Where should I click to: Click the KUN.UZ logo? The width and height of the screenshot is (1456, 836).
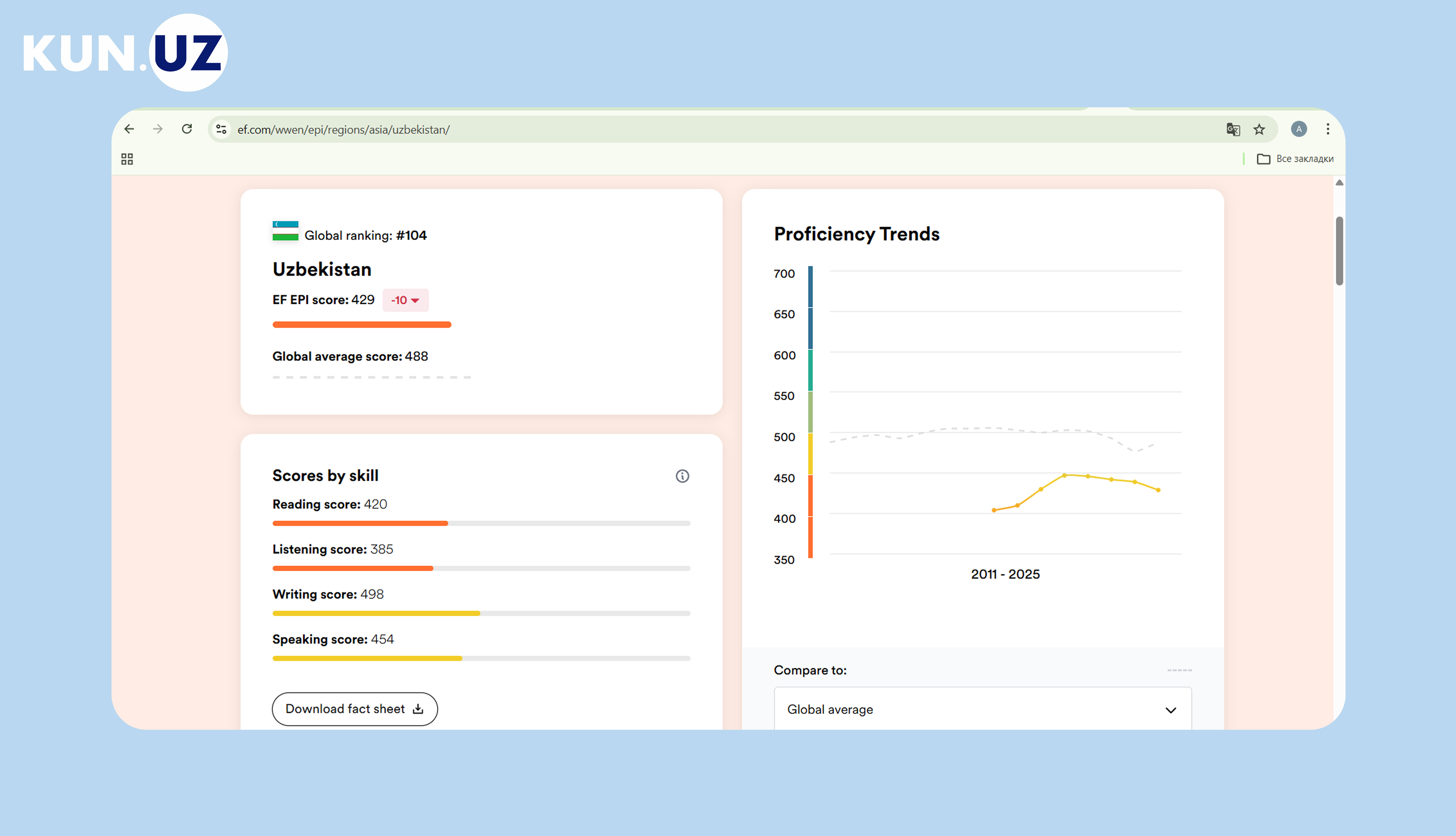pyautogui.click(x=125, y=53)
